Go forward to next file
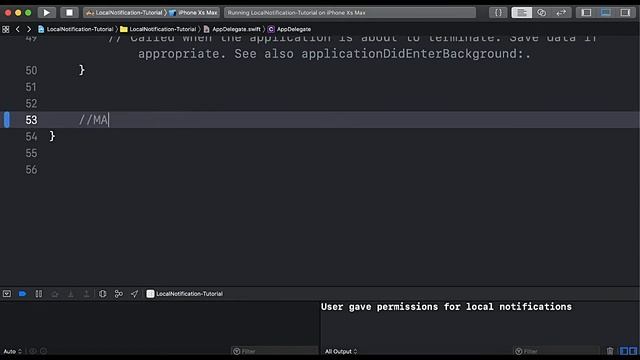This screenshot has height=360, width=640. coord(29,29)
